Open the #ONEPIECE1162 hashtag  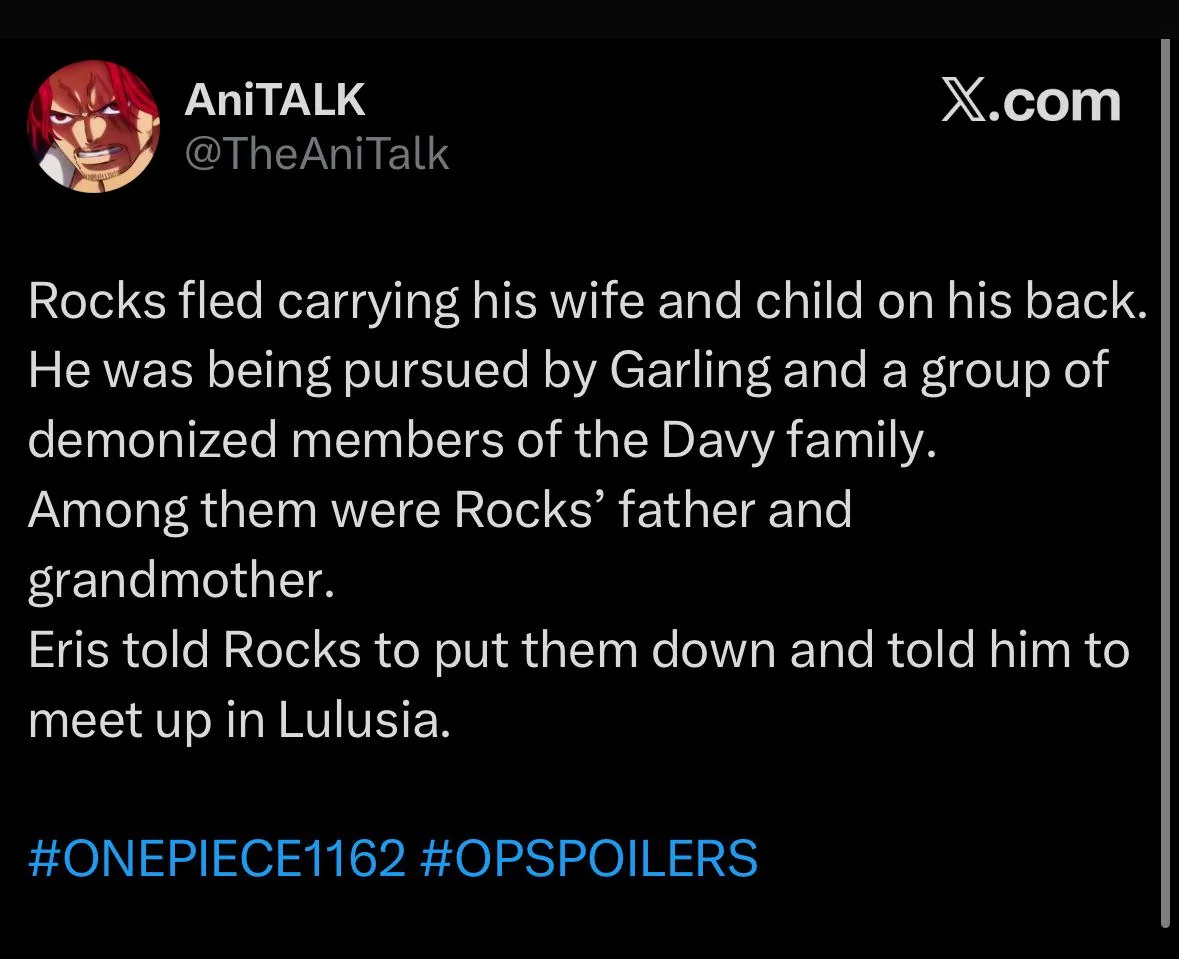coord(217,858)
